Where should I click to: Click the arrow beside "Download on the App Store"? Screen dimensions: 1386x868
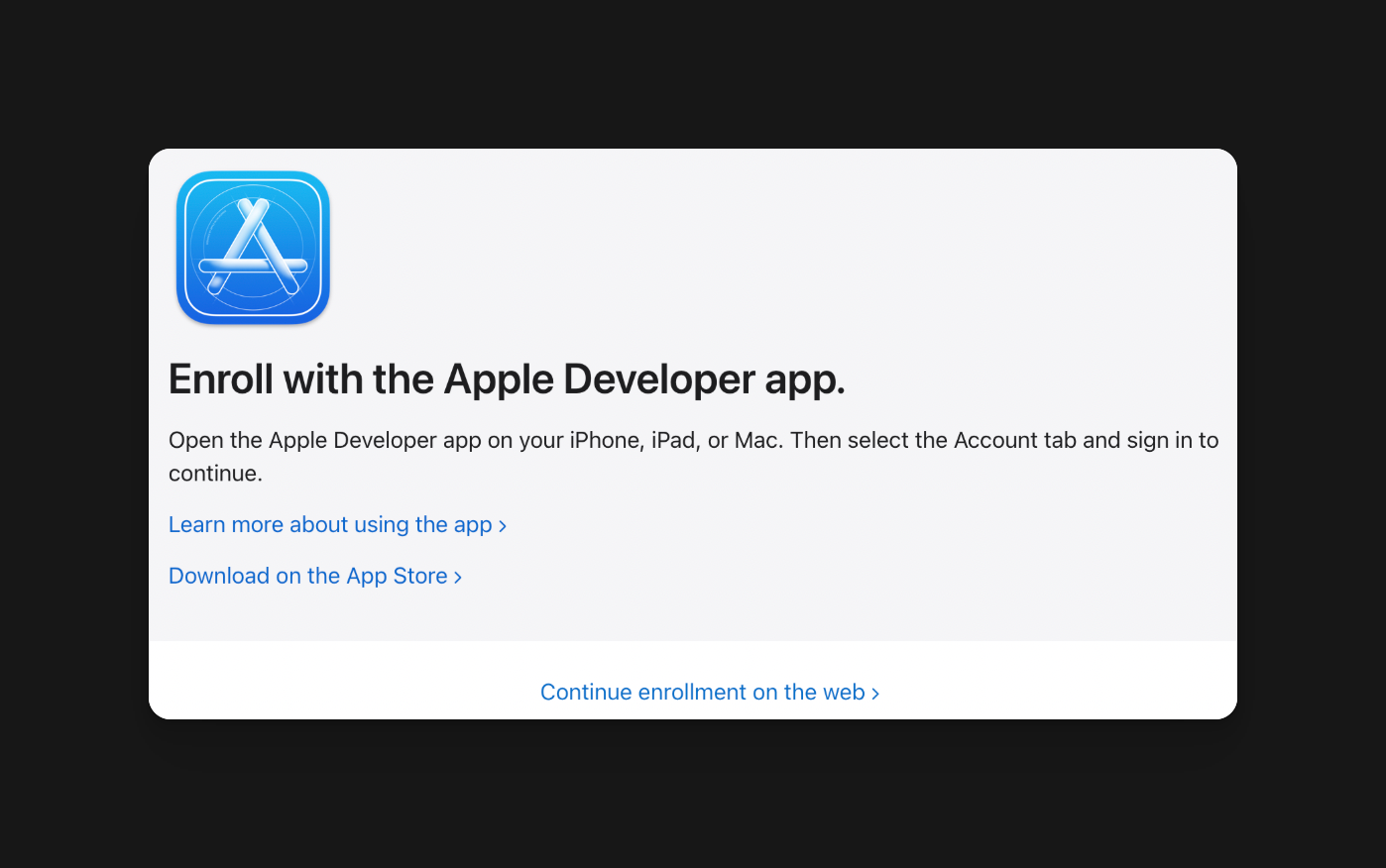(458, 576)
